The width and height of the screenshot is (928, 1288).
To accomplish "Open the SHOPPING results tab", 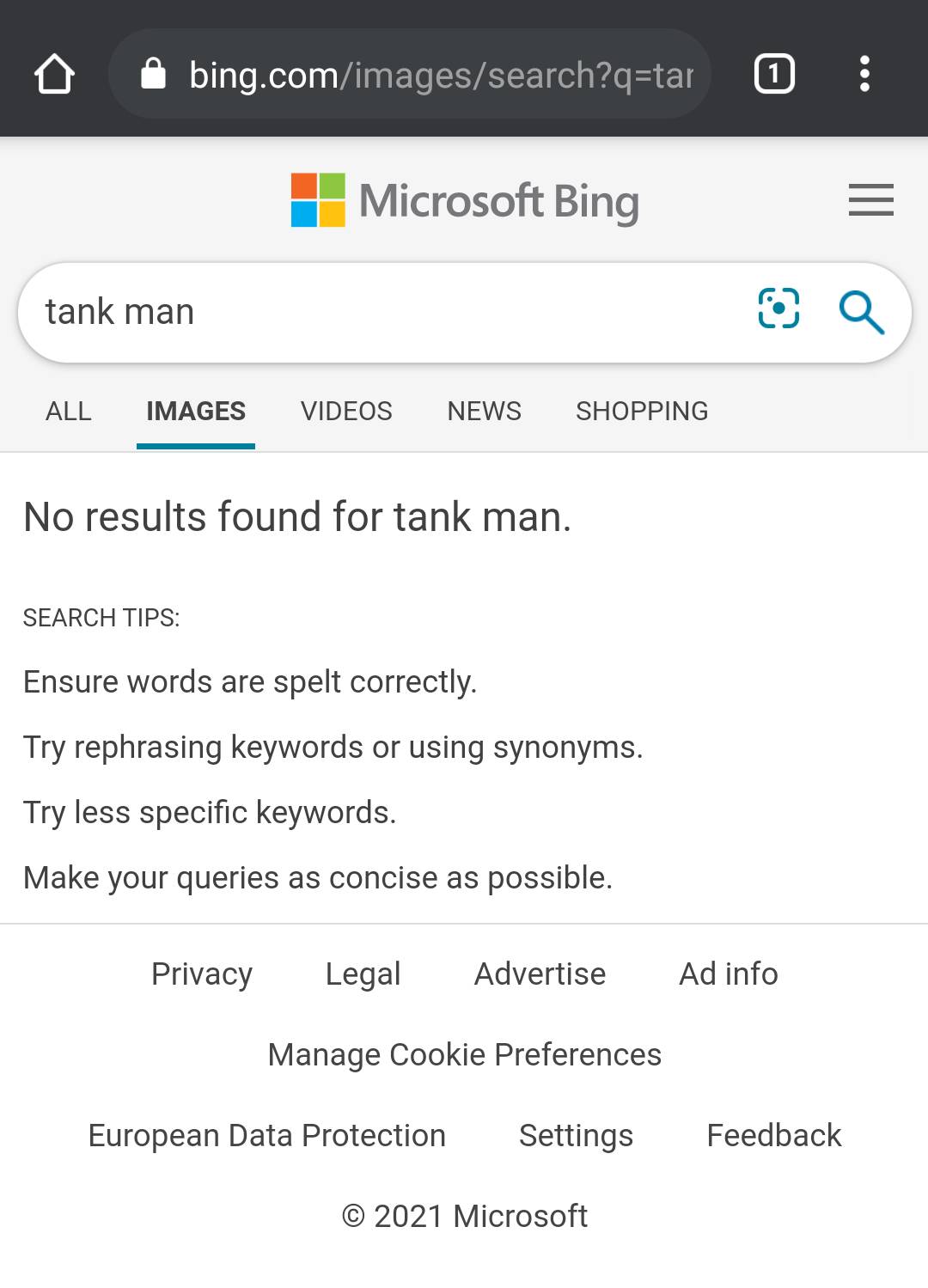I will coord(642,412).
